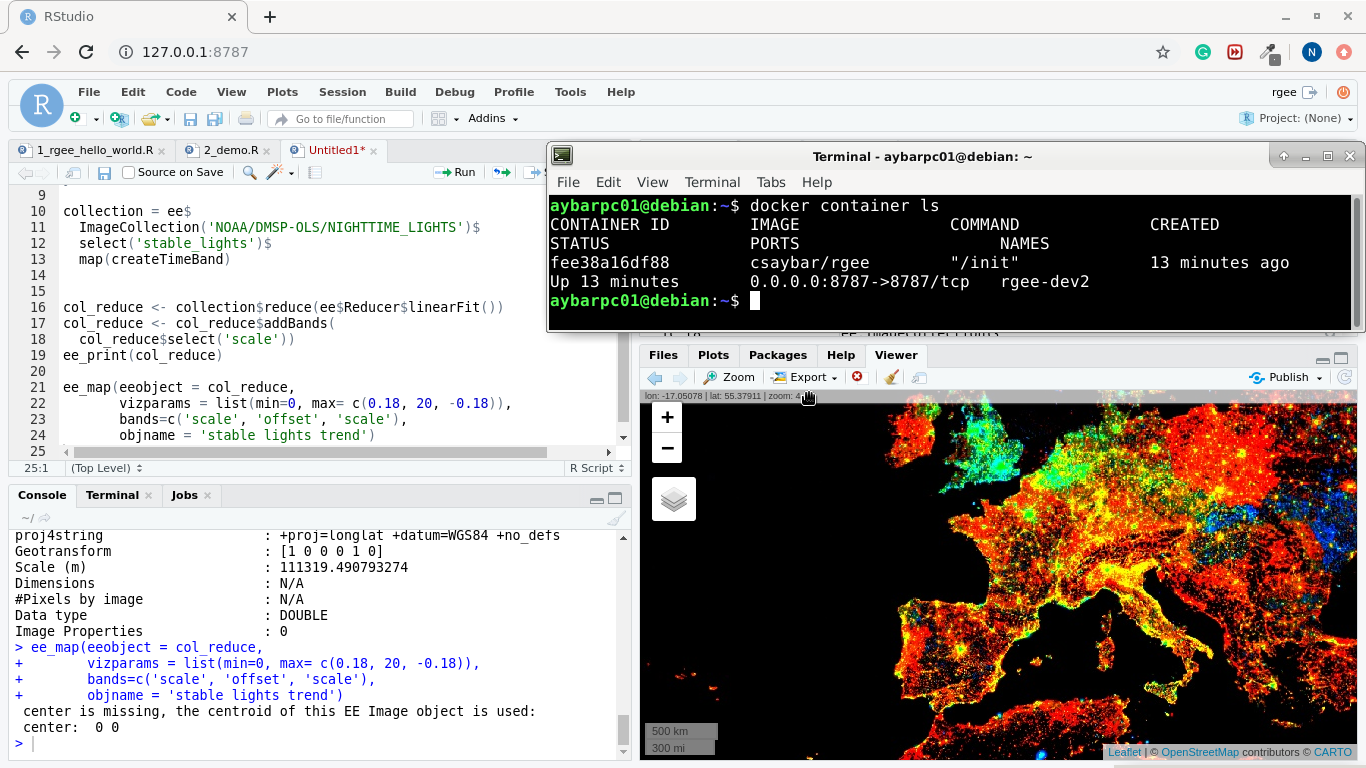Click the broom icon to clear the Viewer
The height and width of the screenshot is (768, 1366).
click(x=890, y=377)
